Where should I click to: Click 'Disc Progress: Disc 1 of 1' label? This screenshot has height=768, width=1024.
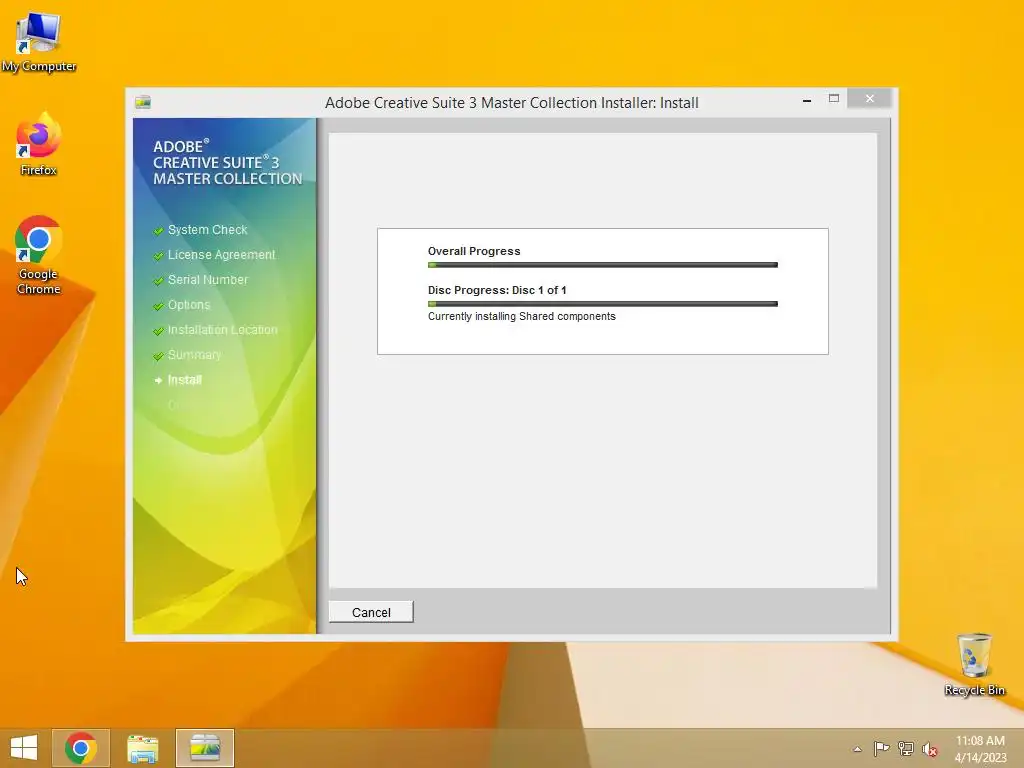(x=496, y=290)
